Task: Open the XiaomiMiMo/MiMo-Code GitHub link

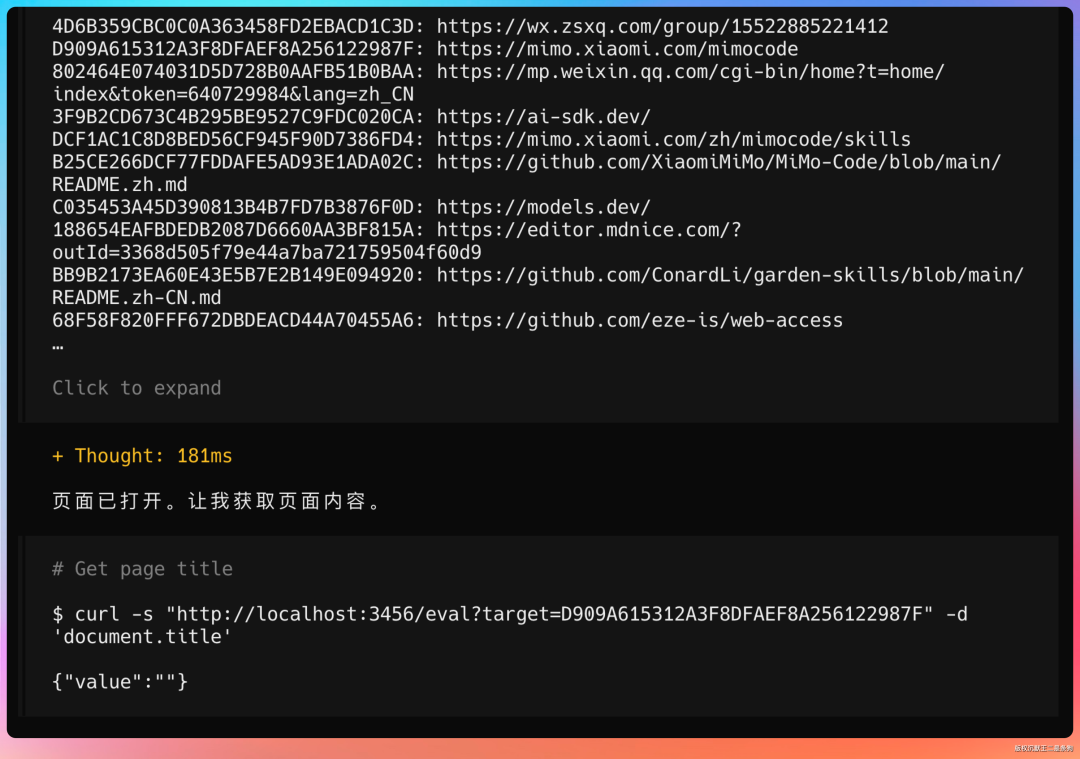Action: (718, 162)
